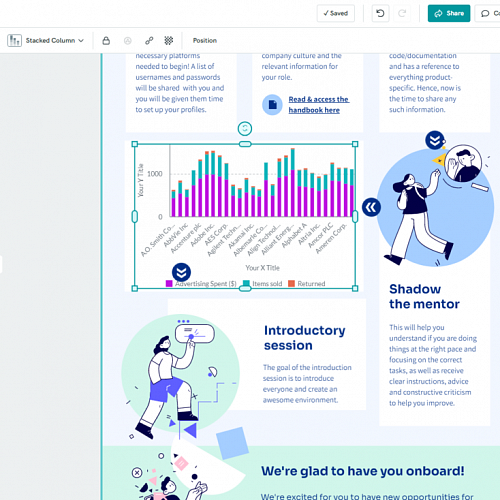This screenshot has width=500, height=500.
Task: Open the Position menu
Action: 205,40
